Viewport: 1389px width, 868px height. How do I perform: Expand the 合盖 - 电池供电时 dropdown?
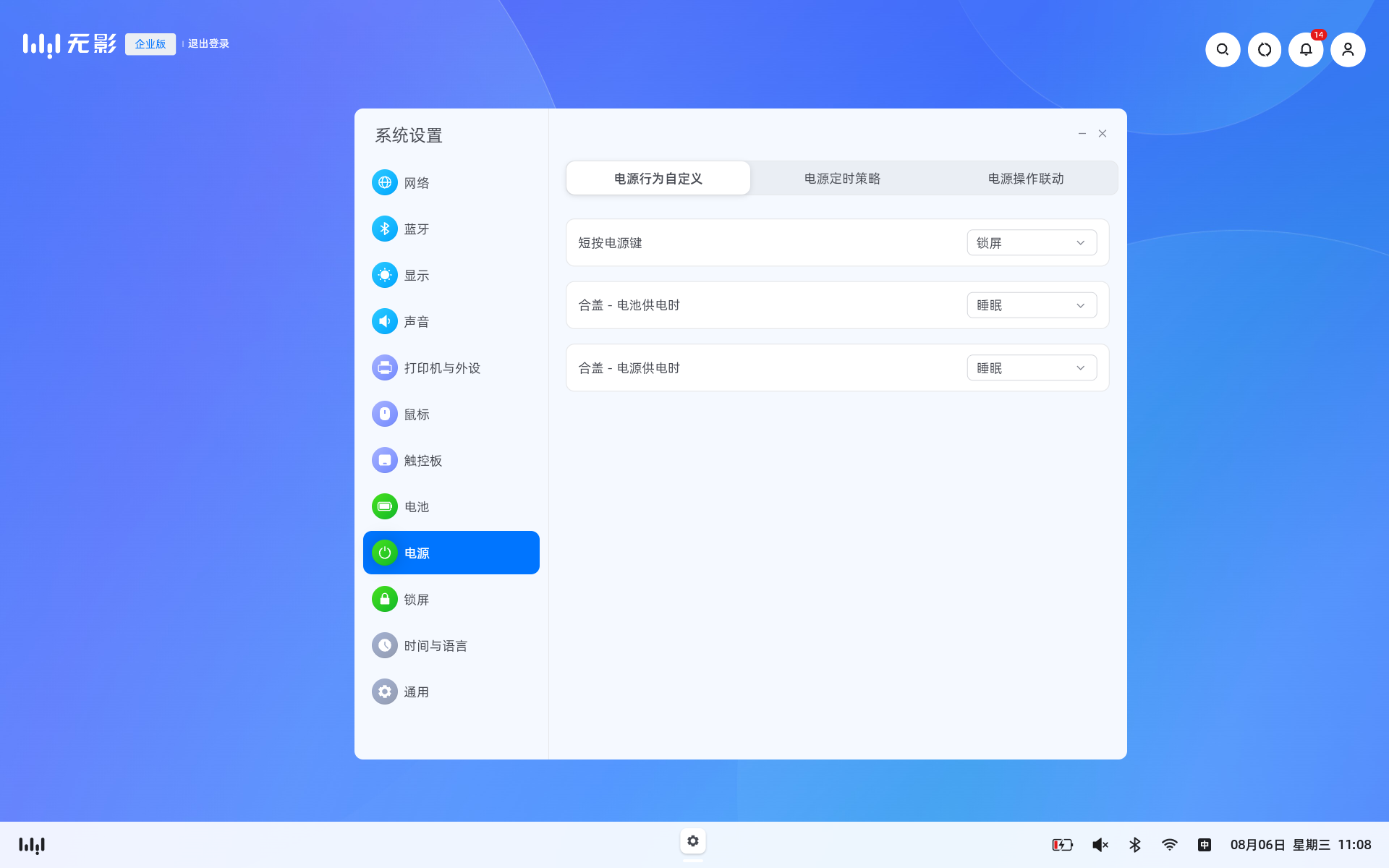pos(1032,305)
